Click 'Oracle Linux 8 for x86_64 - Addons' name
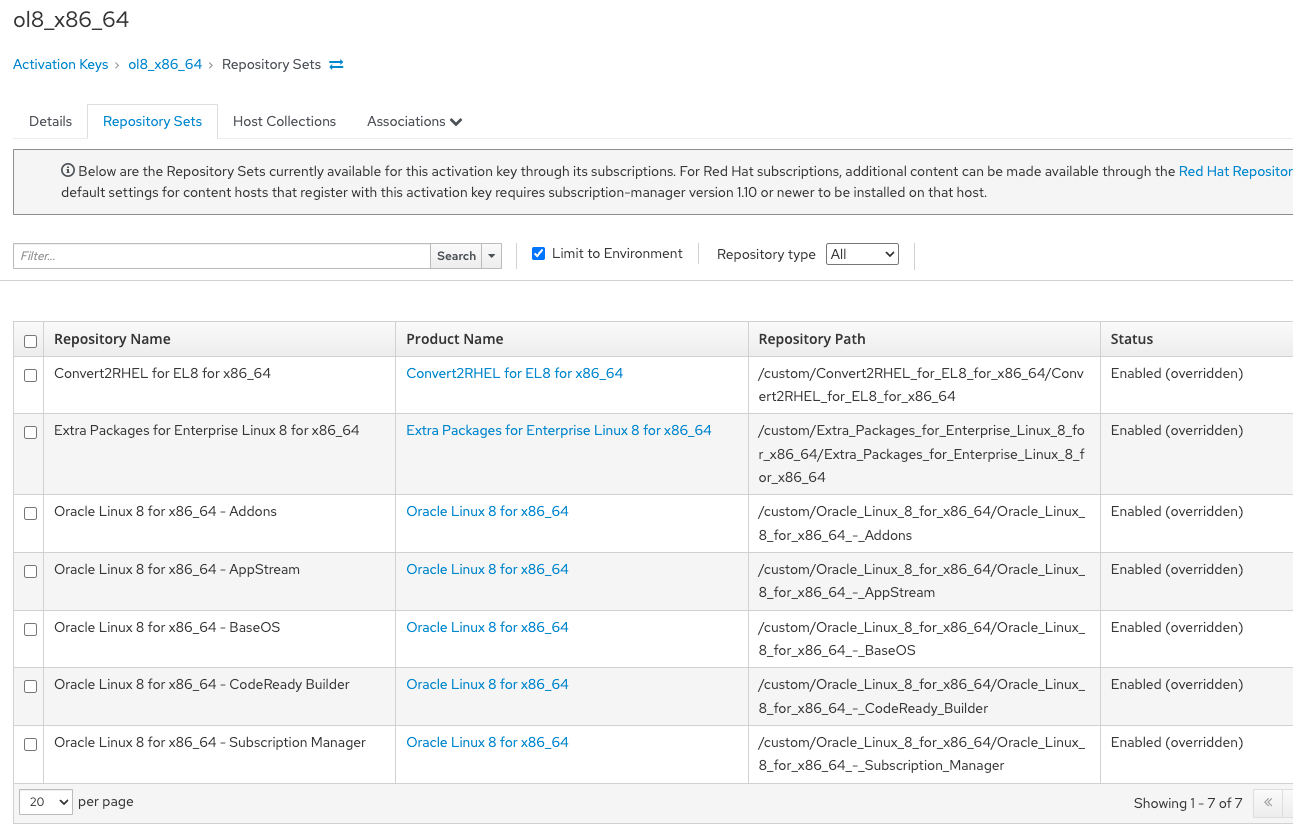This screenshot has height=836, width=1293. pos(165,511)
